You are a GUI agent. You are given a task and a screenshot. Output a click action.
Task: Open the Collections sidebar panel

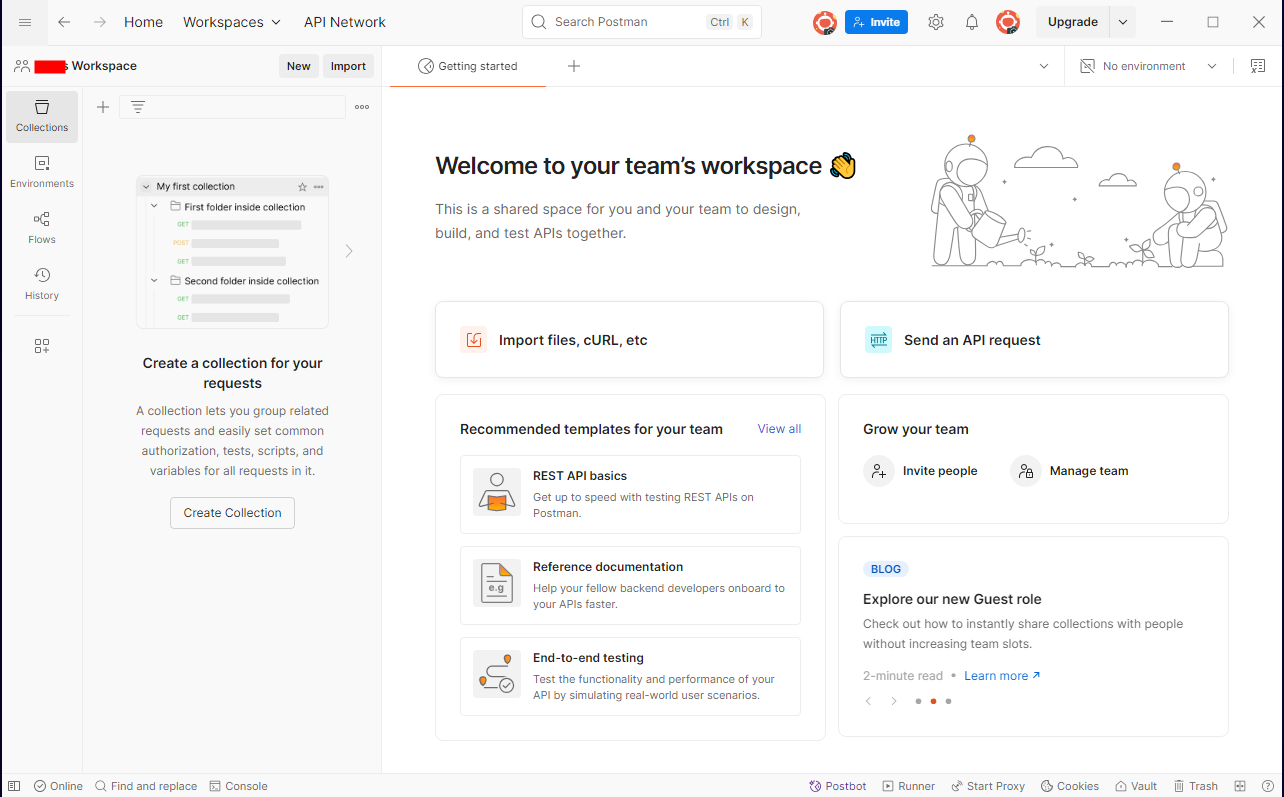tap(42, 116)
